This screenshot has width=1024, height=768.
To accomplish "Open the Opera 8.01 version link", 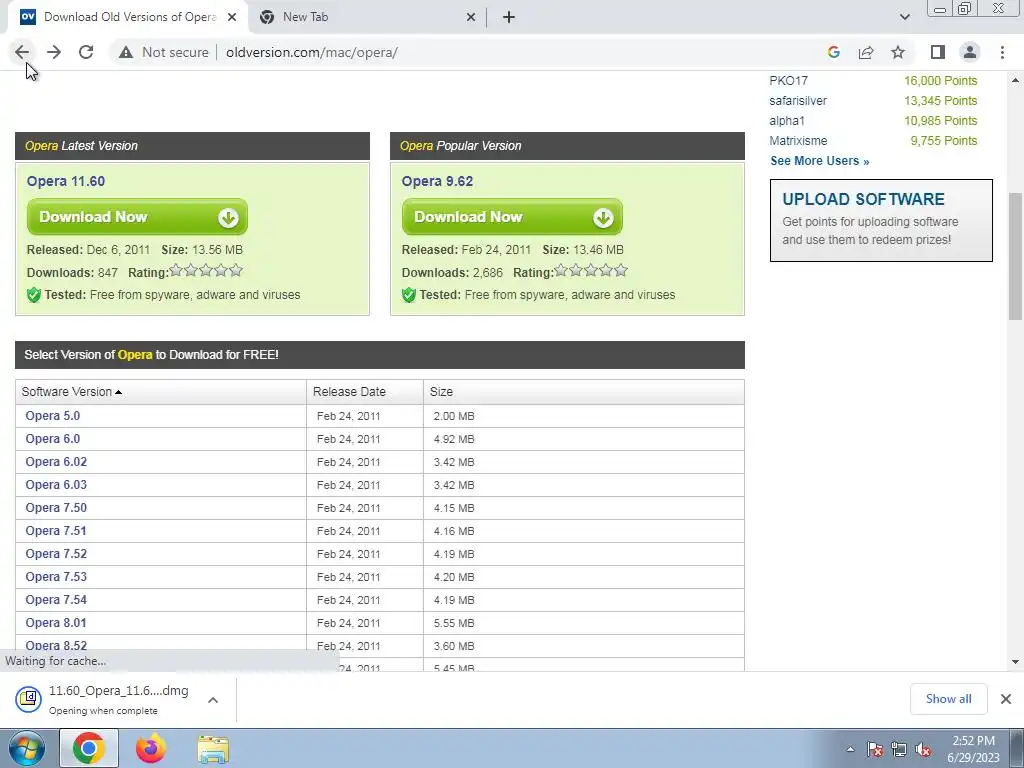I will pos(56,623).
